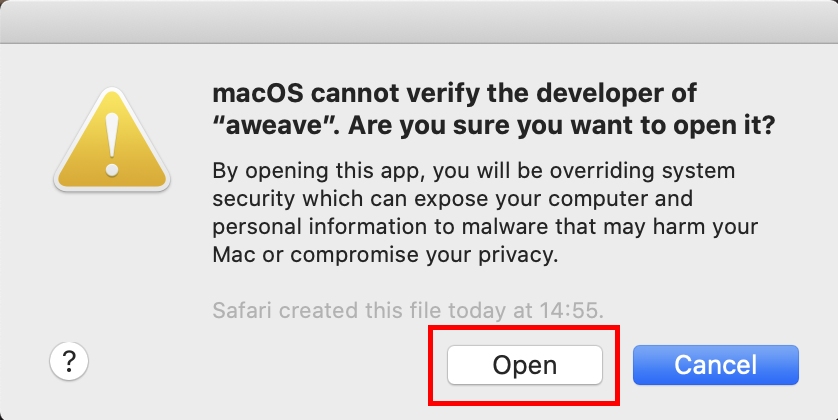Click the "By opening this app" warning paragraph
This screenshot has width=838, height=420.
[485, 213]
